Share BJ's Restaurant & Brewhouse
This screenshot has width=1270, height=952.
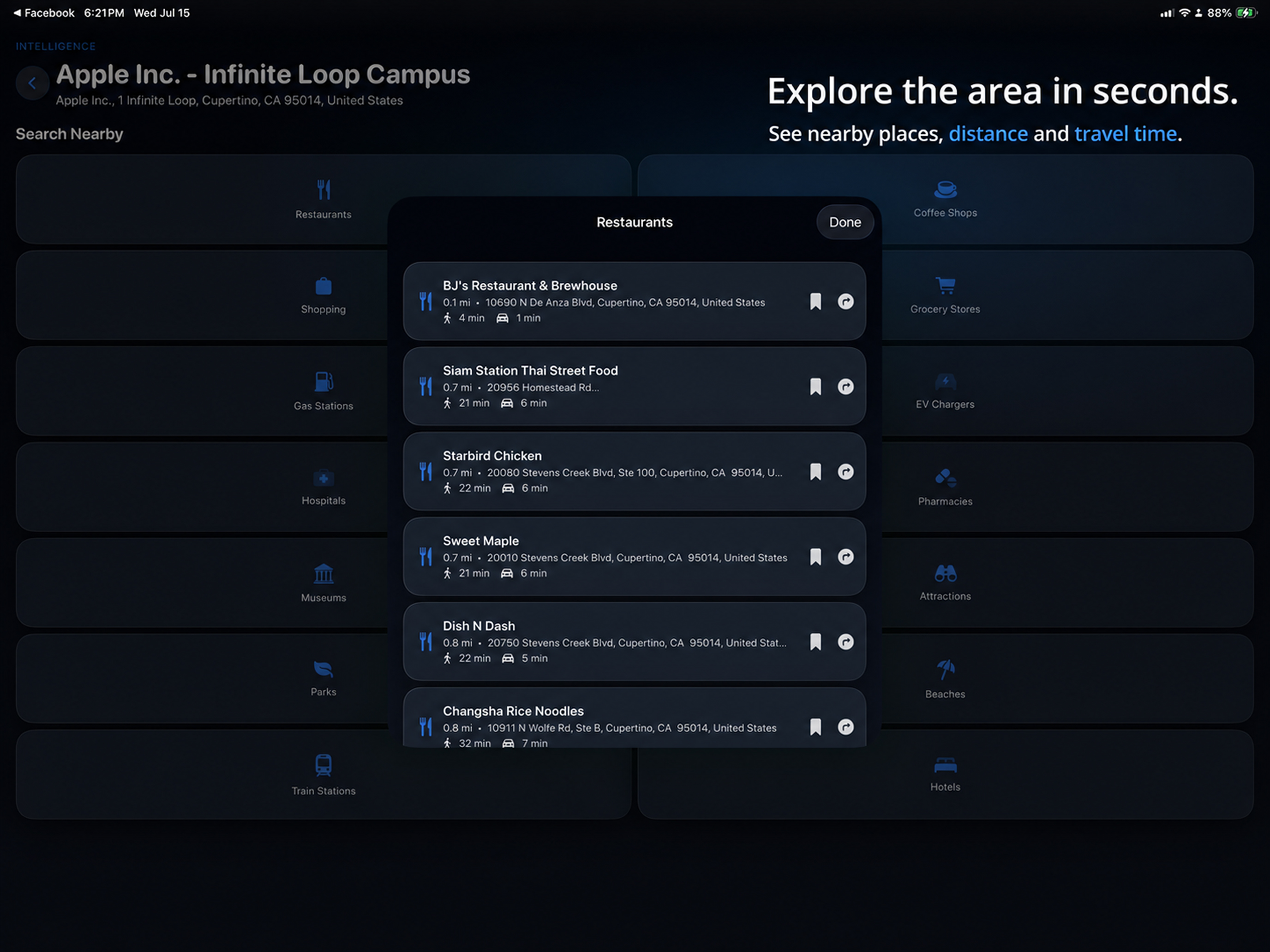pyautogui.click(x=846, y=301)
